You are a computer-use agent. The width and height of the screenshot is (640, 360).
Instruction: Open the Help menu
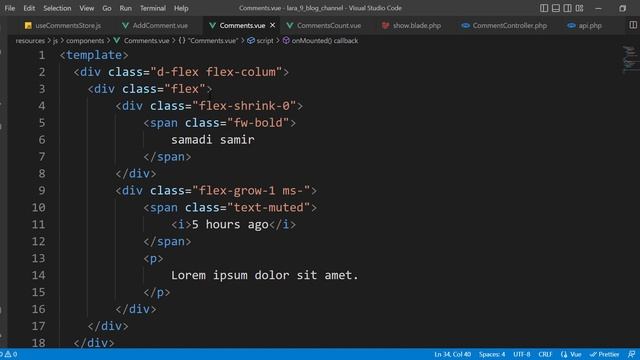[181, 8]
